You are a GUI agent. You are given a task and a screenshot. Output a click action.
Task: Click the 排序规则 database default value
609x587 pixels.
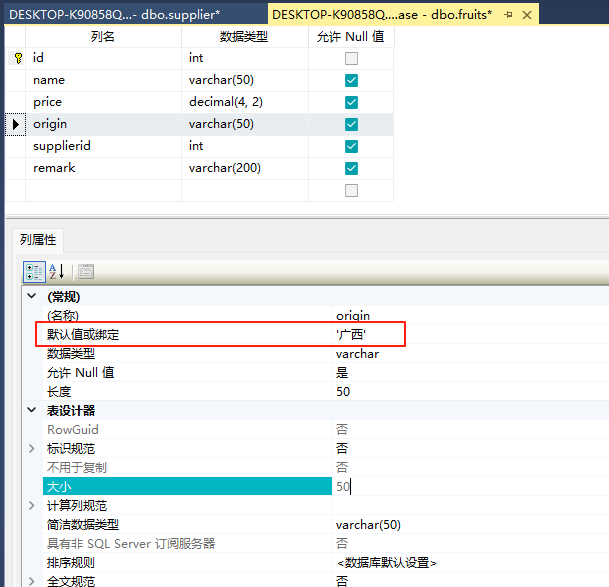click(x=386, y=563)
